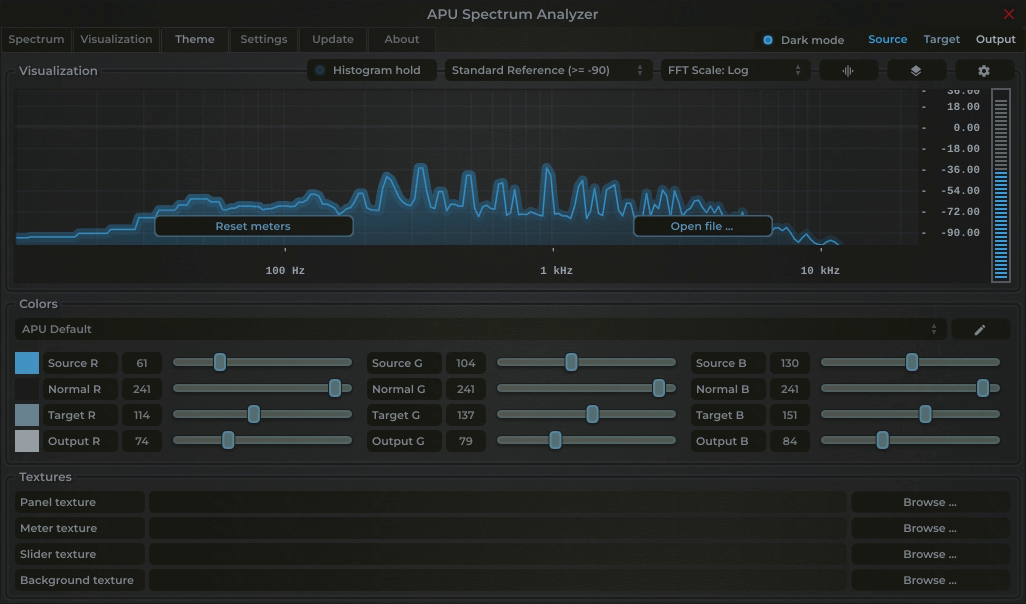
Task: Click the vertical level meter
Action: [1000, 186]
